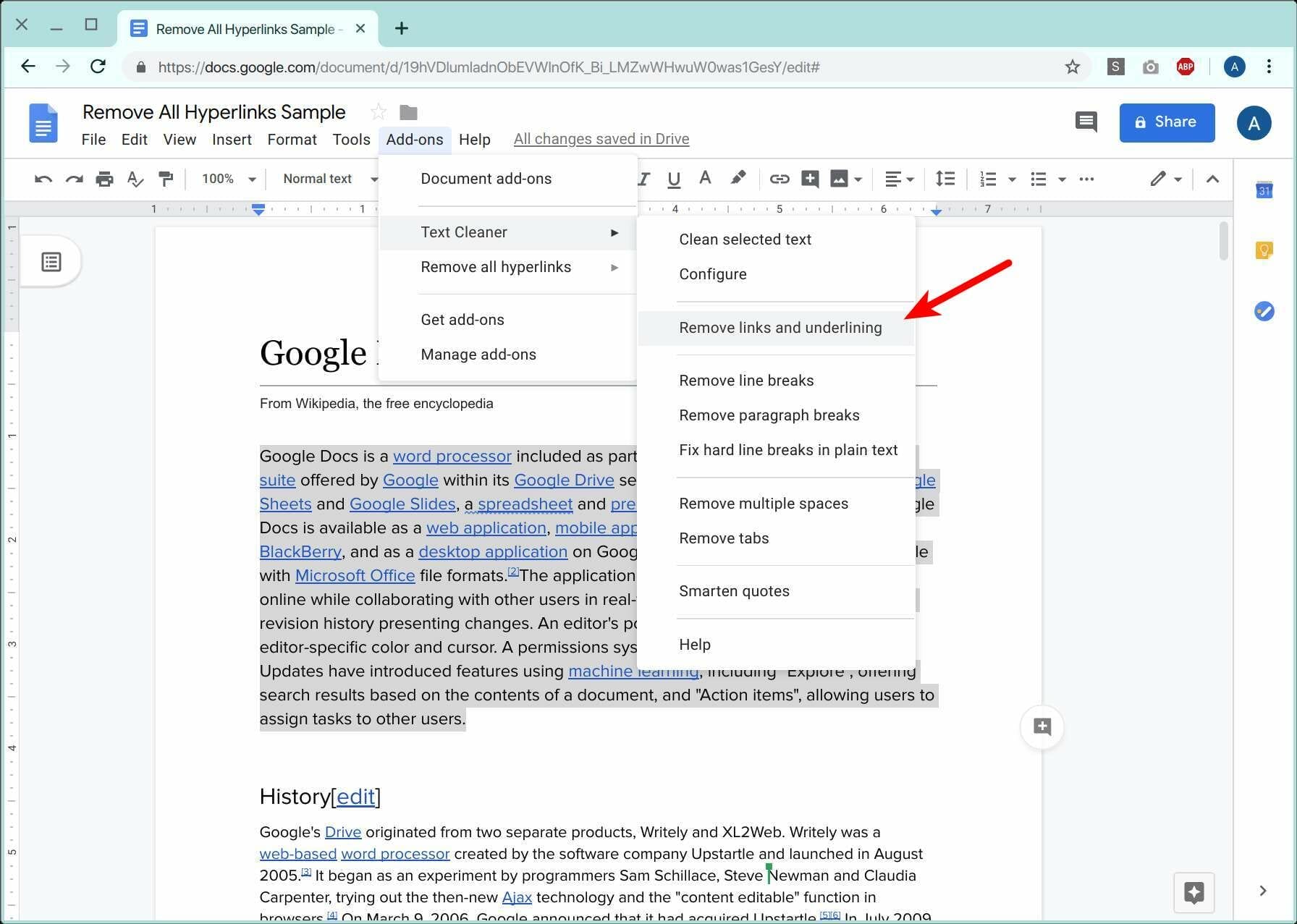Click the Share button
The width and height of the screenshot is (1297, 924).
tap(1167, 122)
